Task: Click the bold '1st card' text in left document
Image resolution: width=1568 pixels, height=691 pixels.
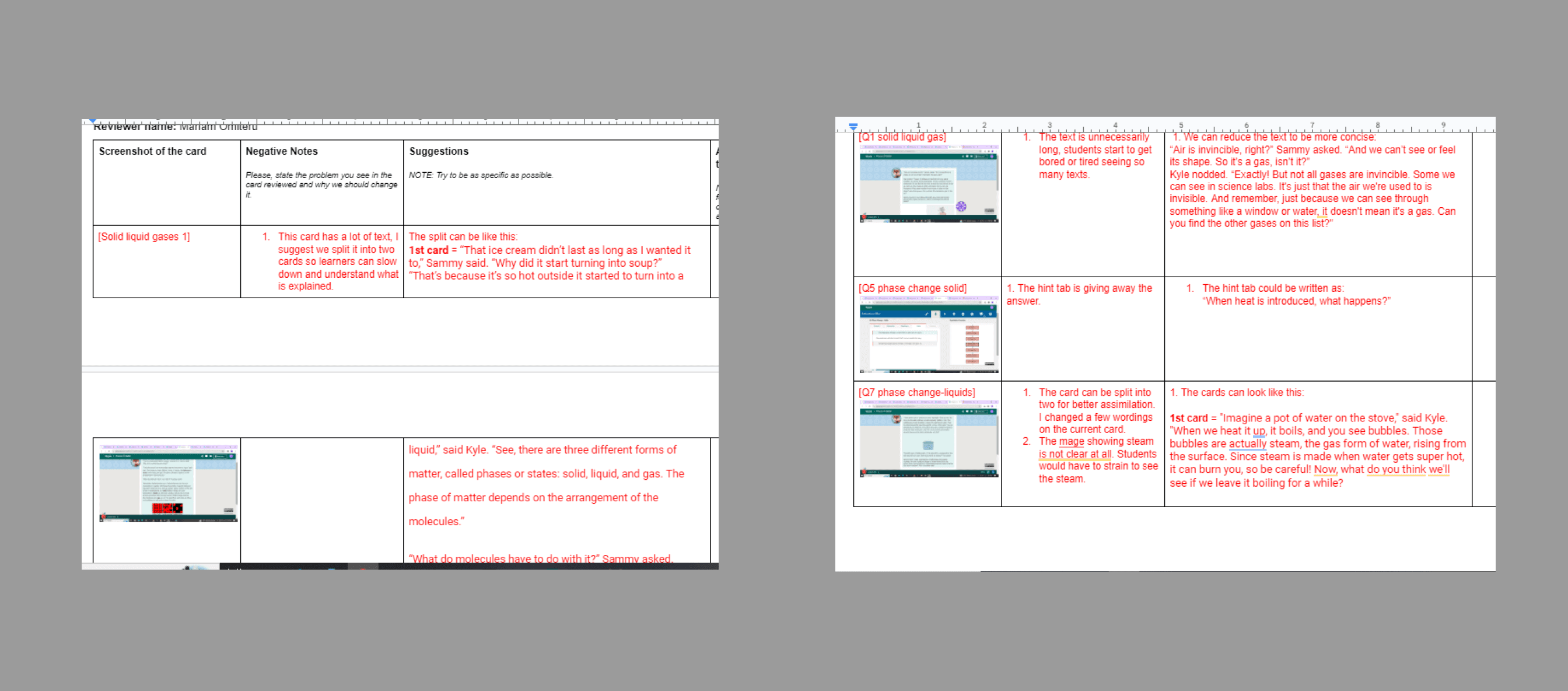Action: point(428,250)
